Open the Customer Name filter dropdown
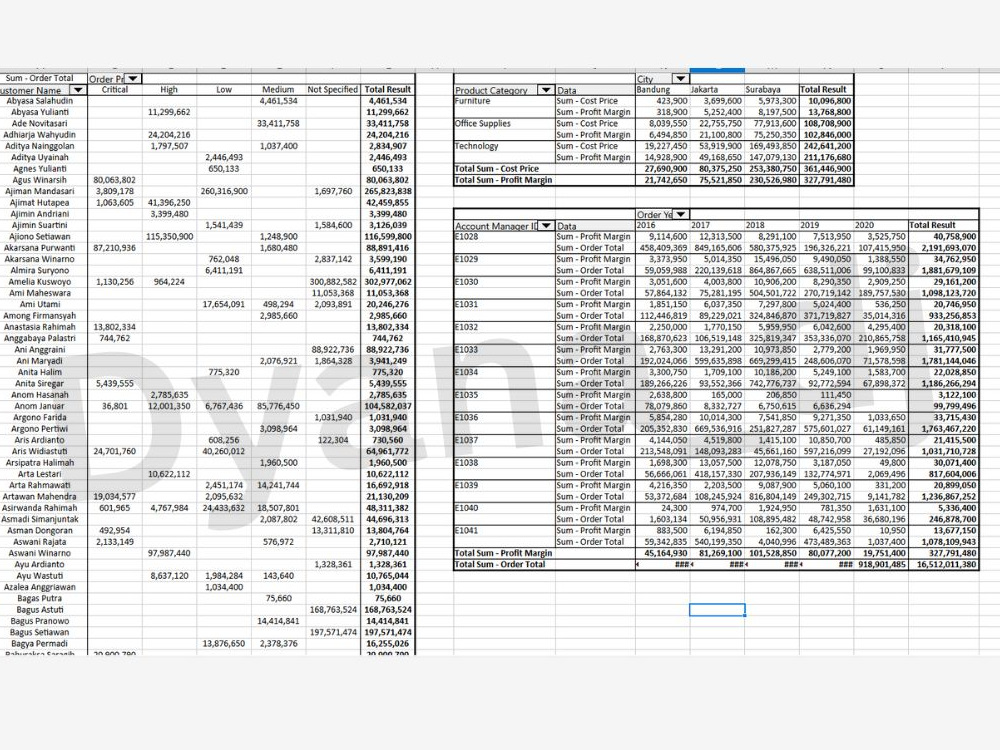This screenshot has height=750, width=1000. pos(77,90)
